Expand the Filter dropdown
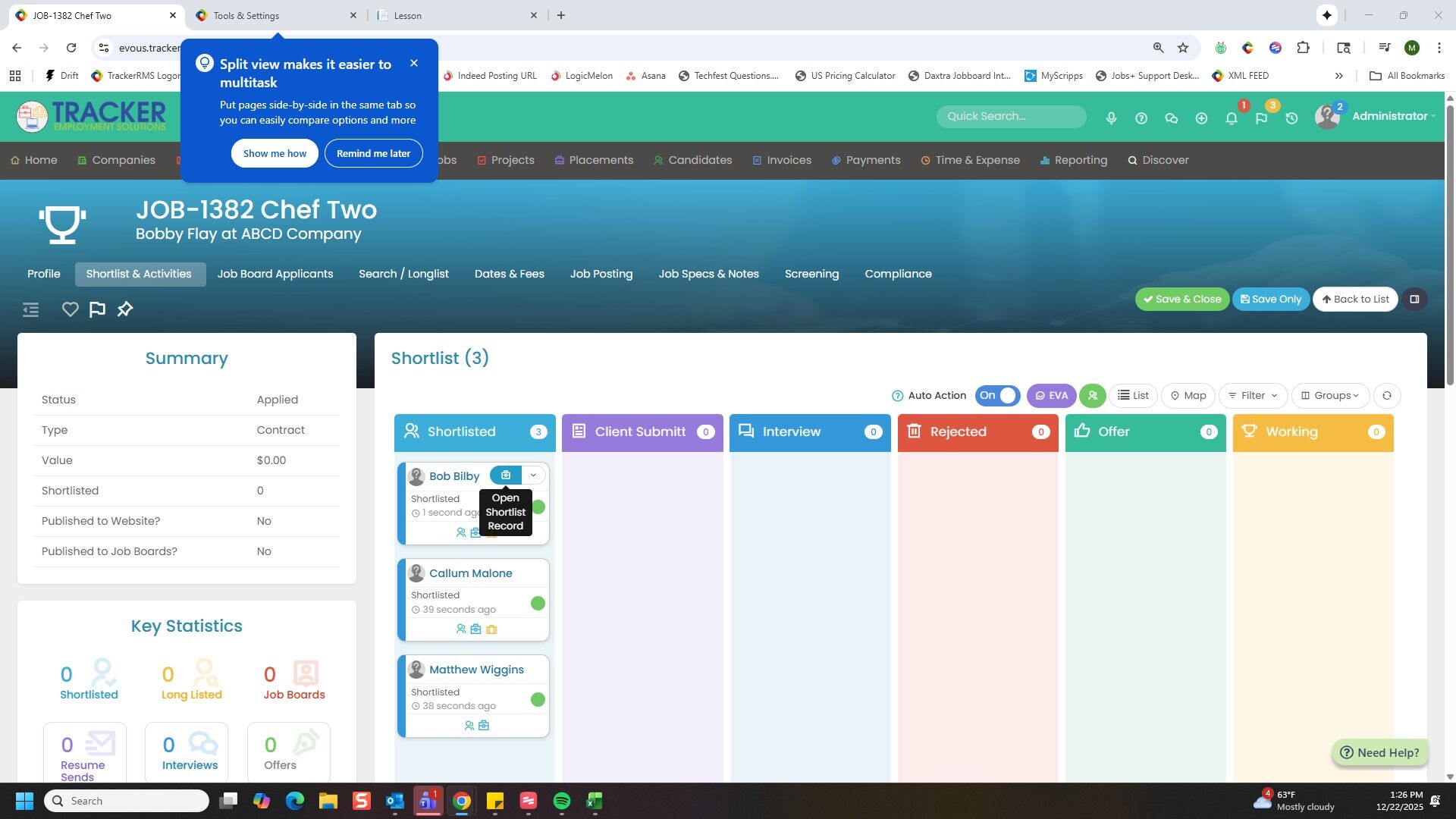This screenshot has width=1456, height=819. coord(1253,396)
